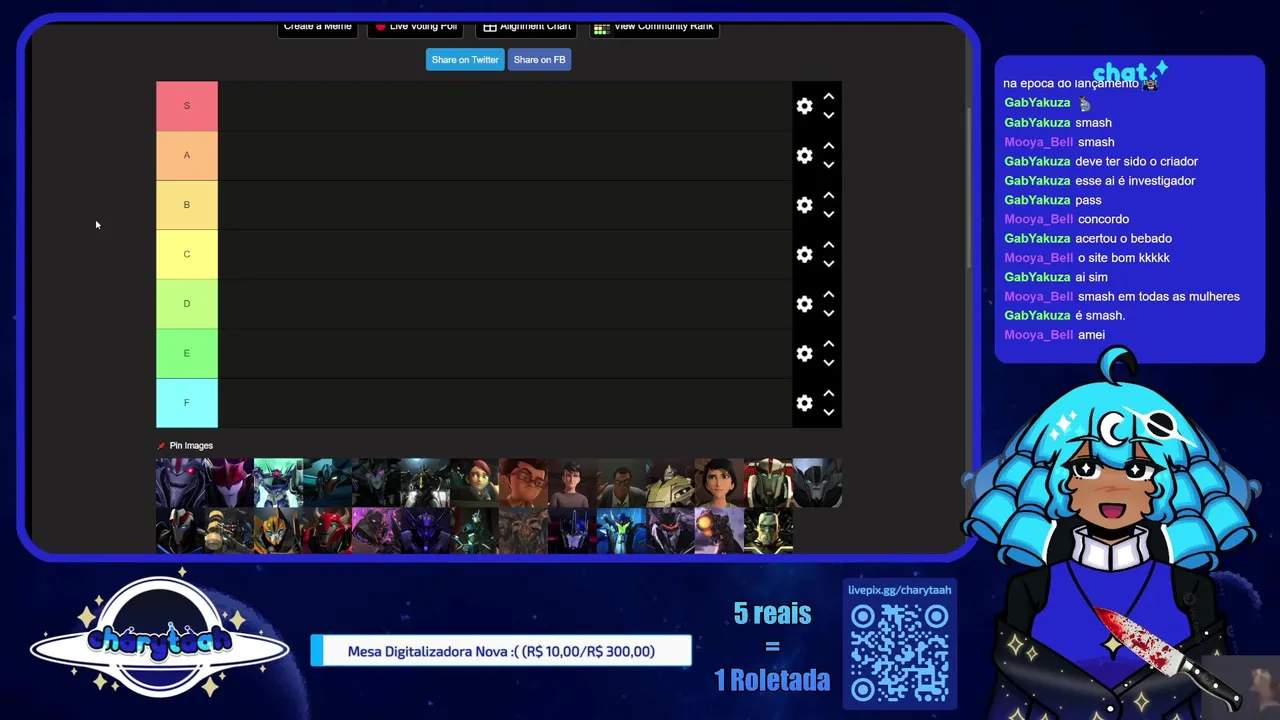The width and height of the screenshot is (1280, 720).
Task: Select the lime D tier label
Action: pyautogui.click(x=187, y=304)
